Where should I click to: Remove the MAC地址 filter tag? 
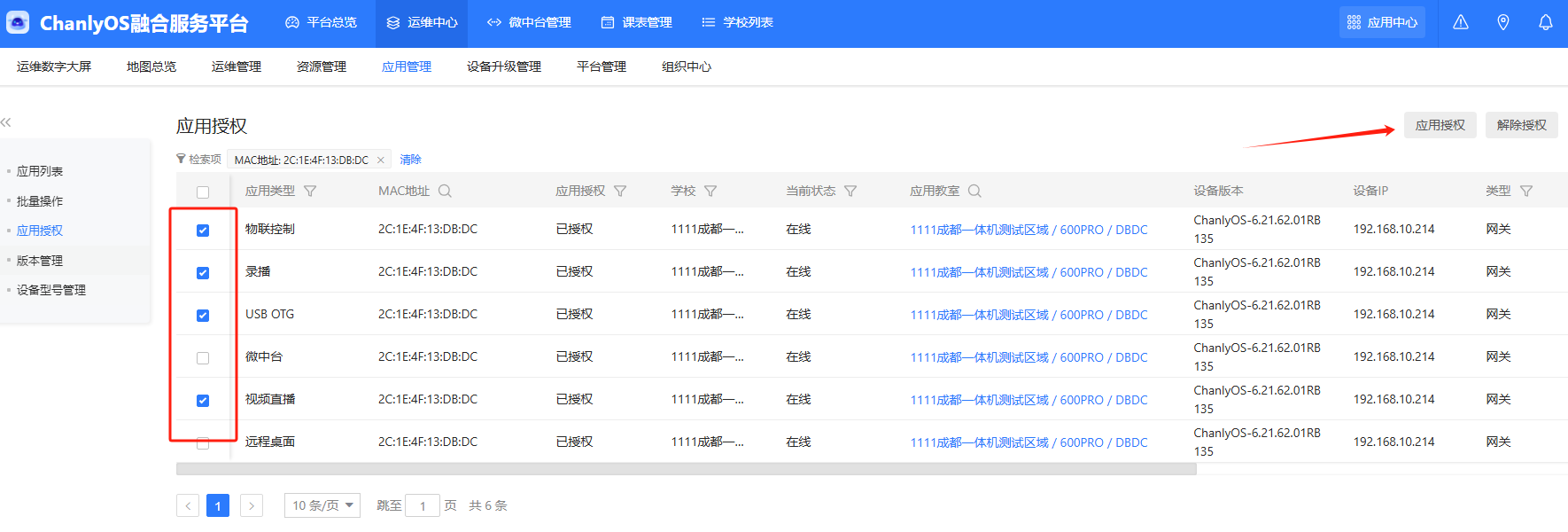(381, 160)
